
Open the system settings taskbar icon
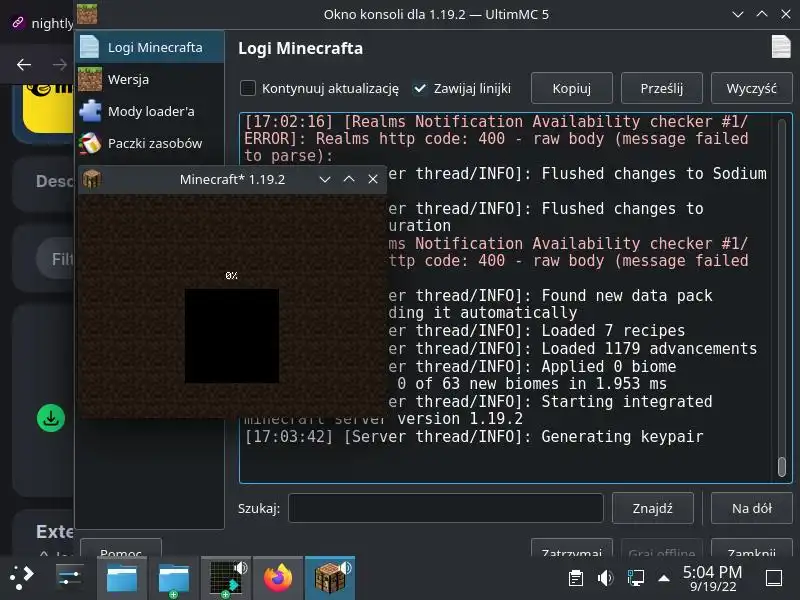click(70, 578)
